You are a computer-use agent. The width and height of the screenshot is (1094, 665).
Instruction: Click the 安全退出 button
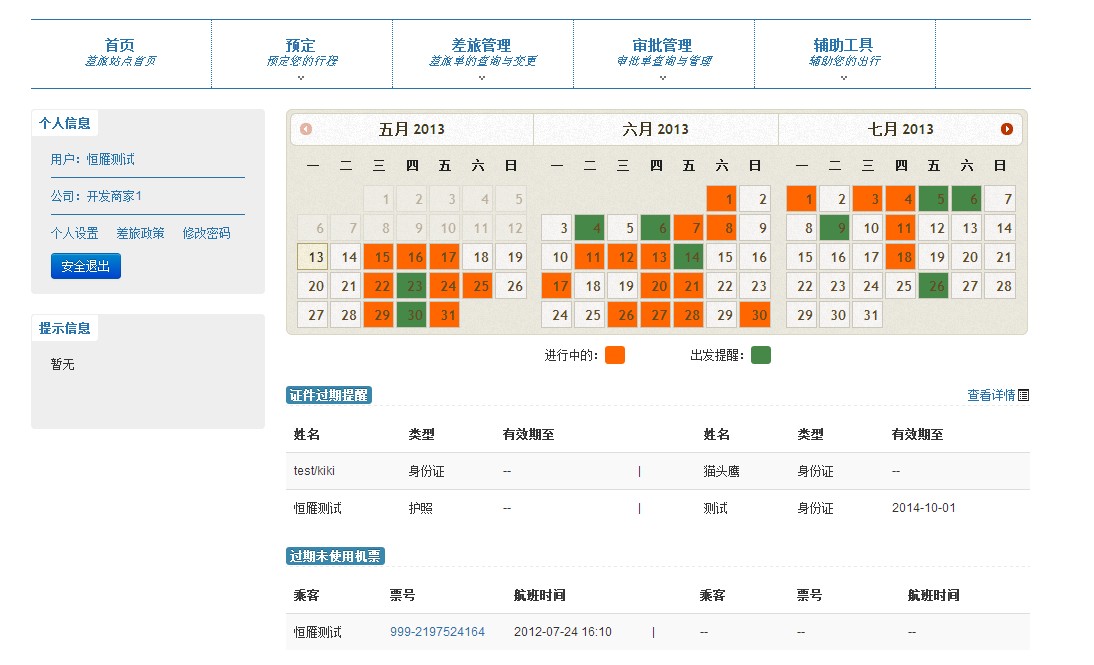click(86, 266)
